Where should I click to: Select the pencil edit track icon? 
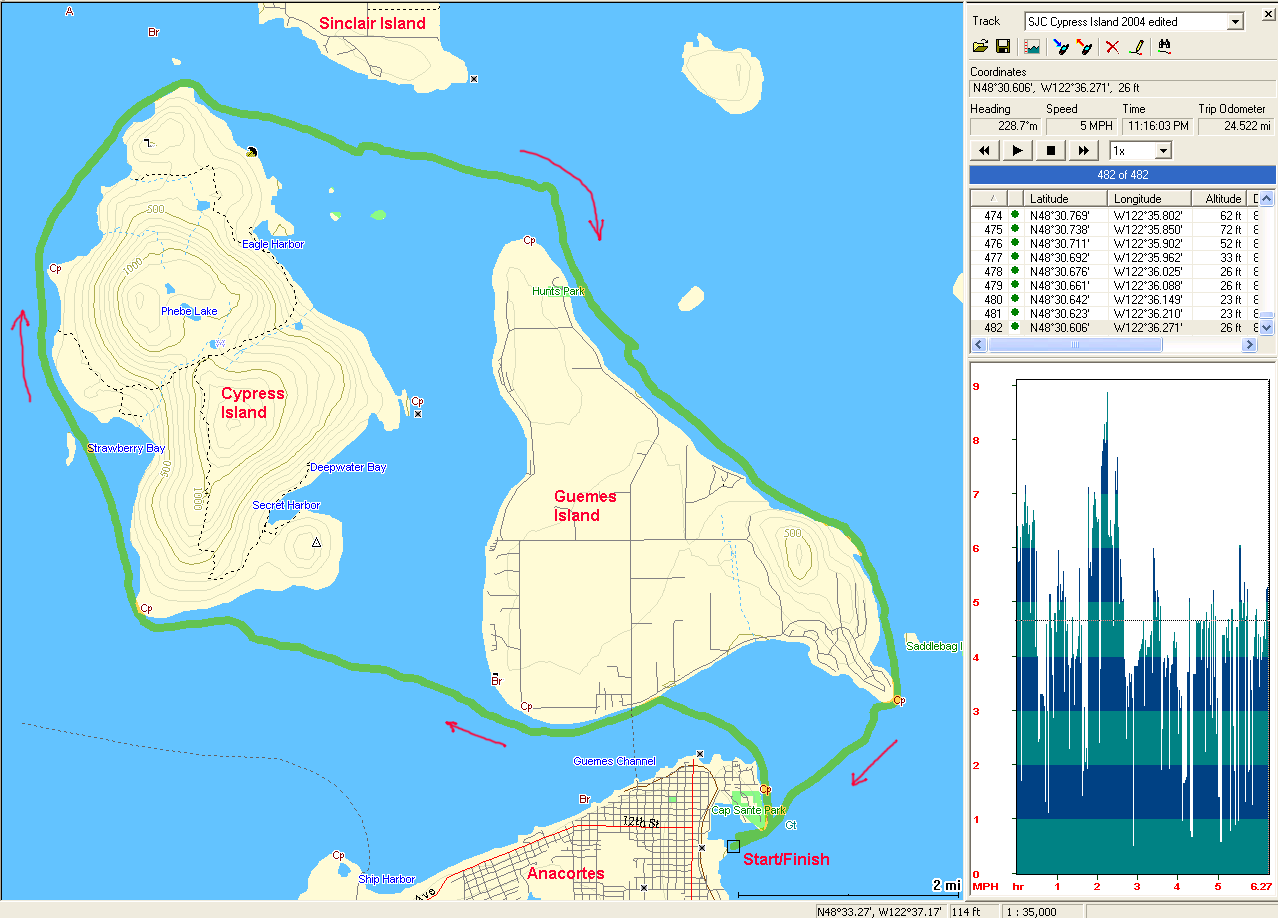[1136, 47]
